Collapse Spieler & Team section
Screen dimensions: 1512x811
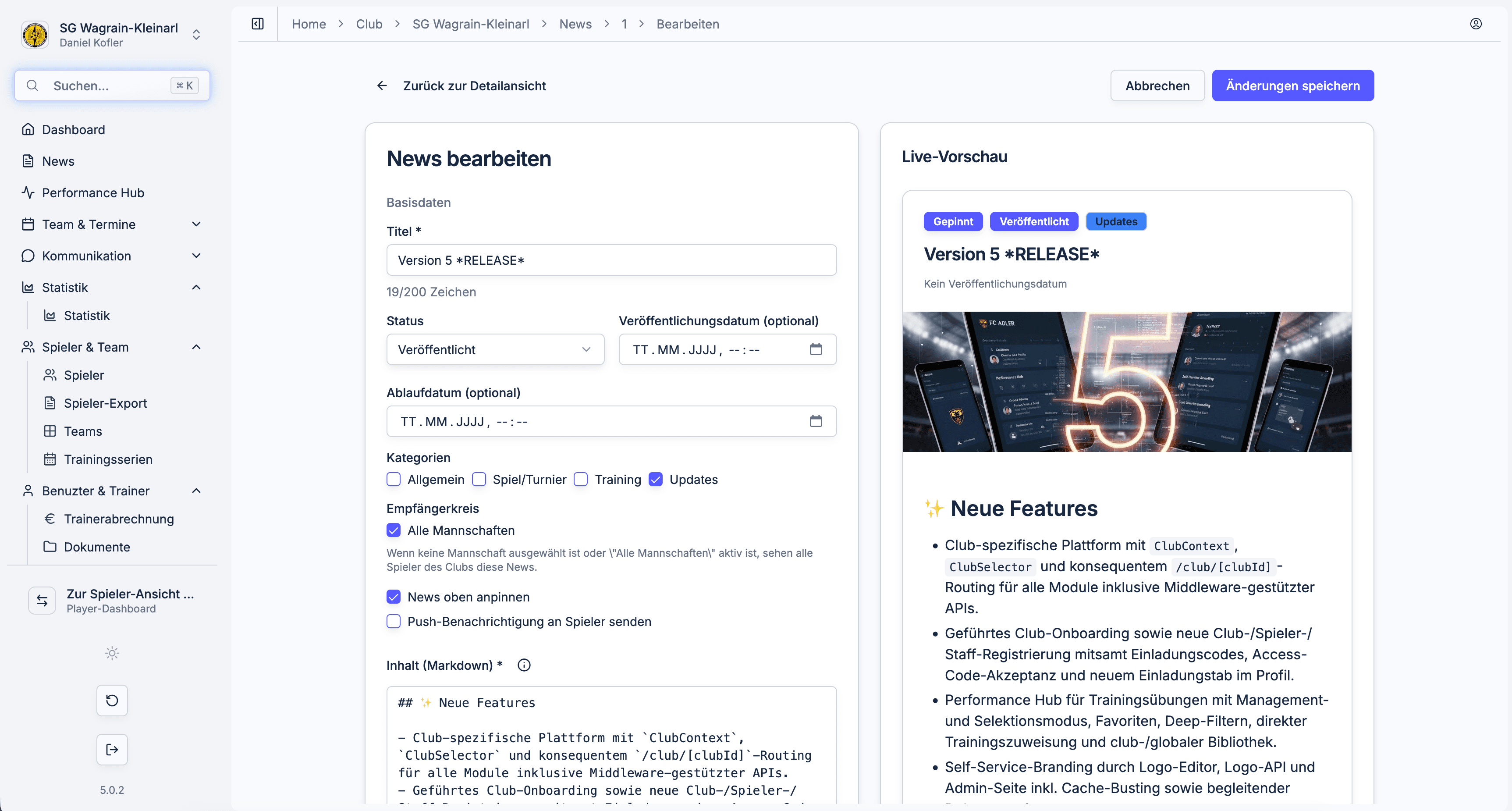click(x=112, y=347)
